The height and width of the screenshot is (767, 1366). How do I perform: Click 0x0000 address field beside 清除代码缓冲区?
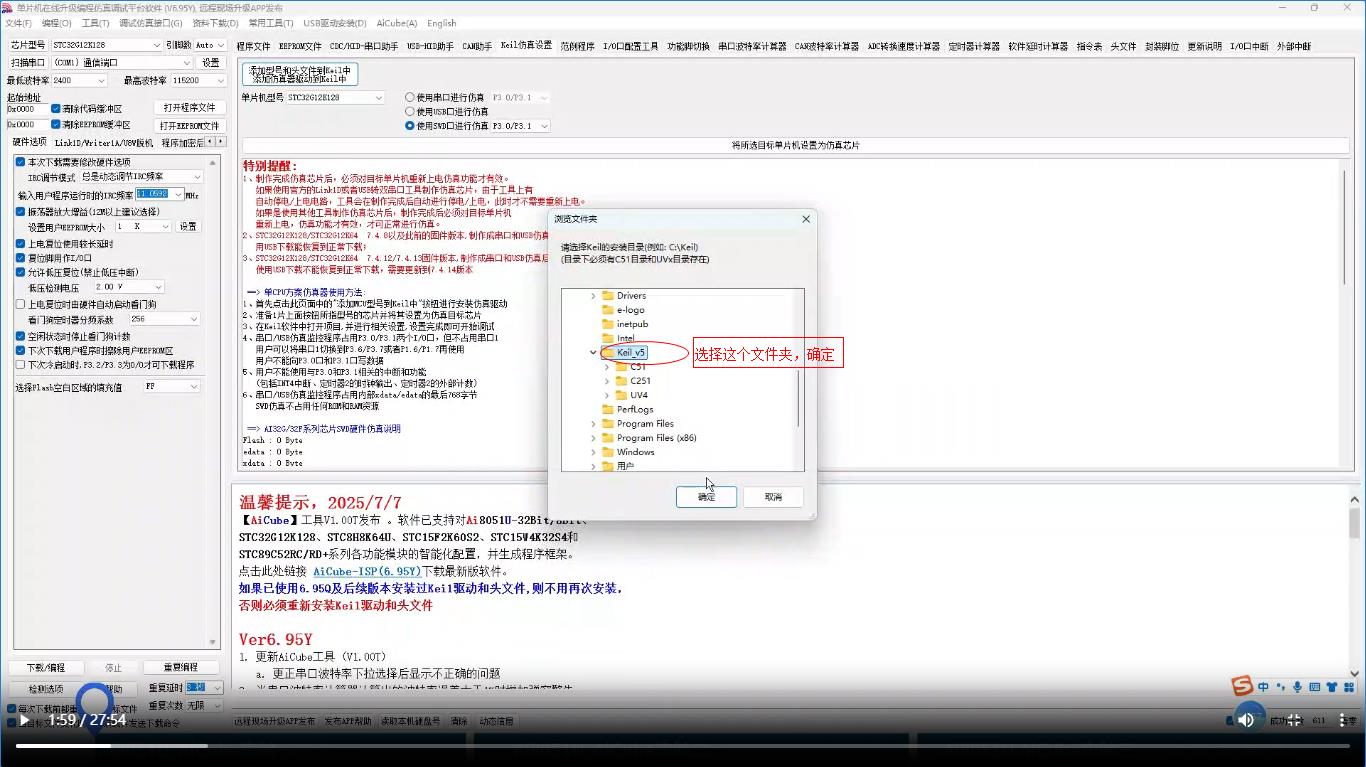pos(26,109)
